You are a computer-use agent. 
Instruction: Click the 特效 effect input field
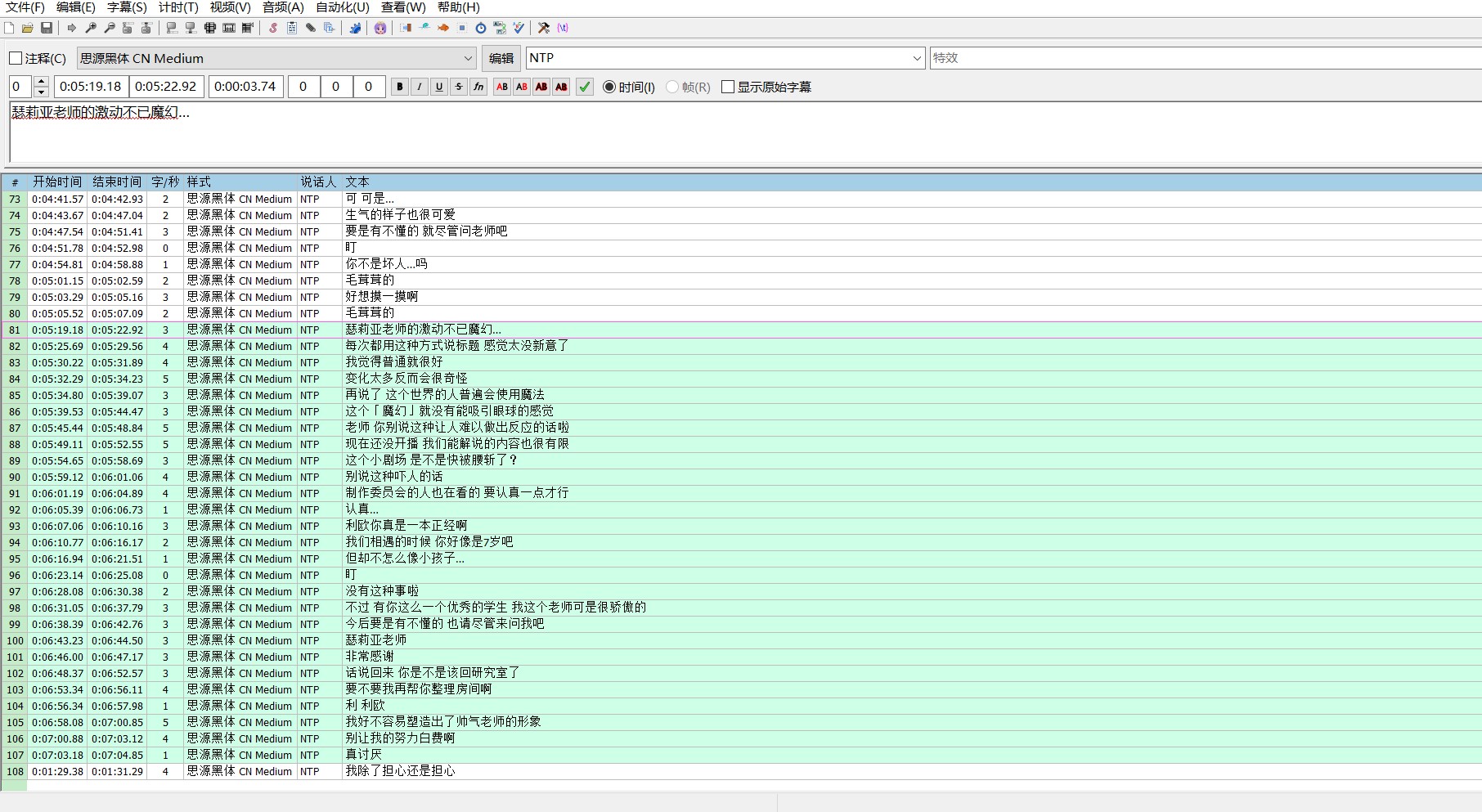pos(1206,58)
